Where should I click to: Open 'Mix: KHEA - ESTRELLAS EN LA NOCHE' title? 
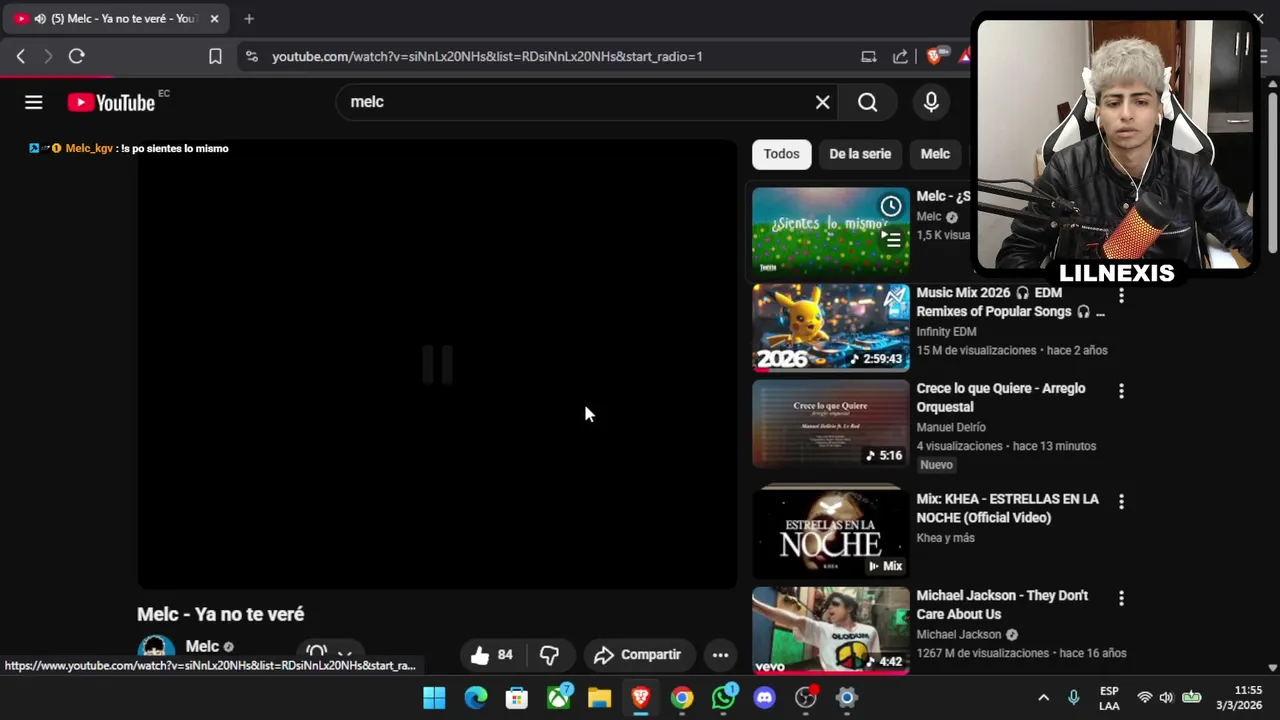[x=1007, y=508]
